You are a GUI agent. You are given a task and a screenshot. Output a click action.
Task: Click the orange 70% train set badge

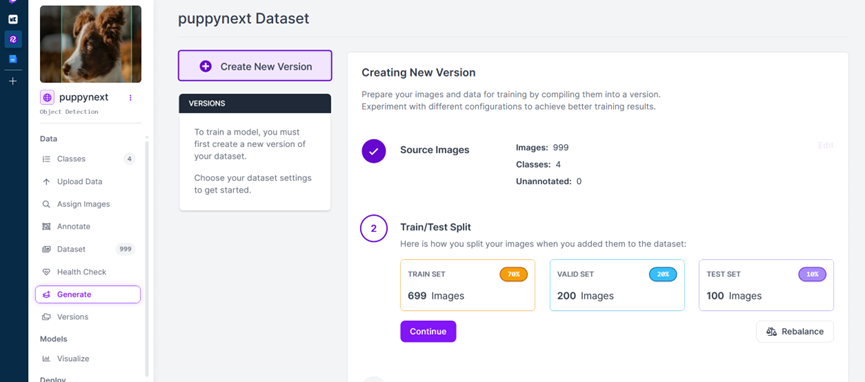(514, 274)
